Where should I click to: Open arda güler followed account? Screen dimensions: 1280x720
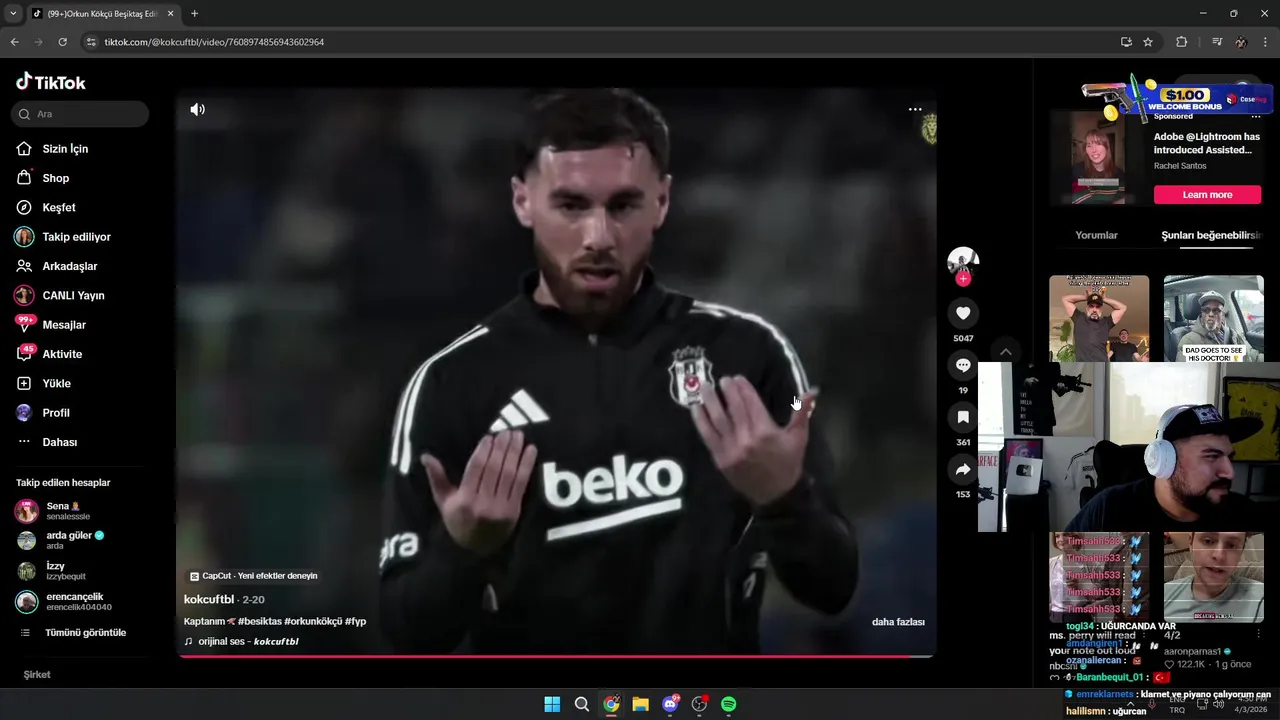(x=68, y=540)
